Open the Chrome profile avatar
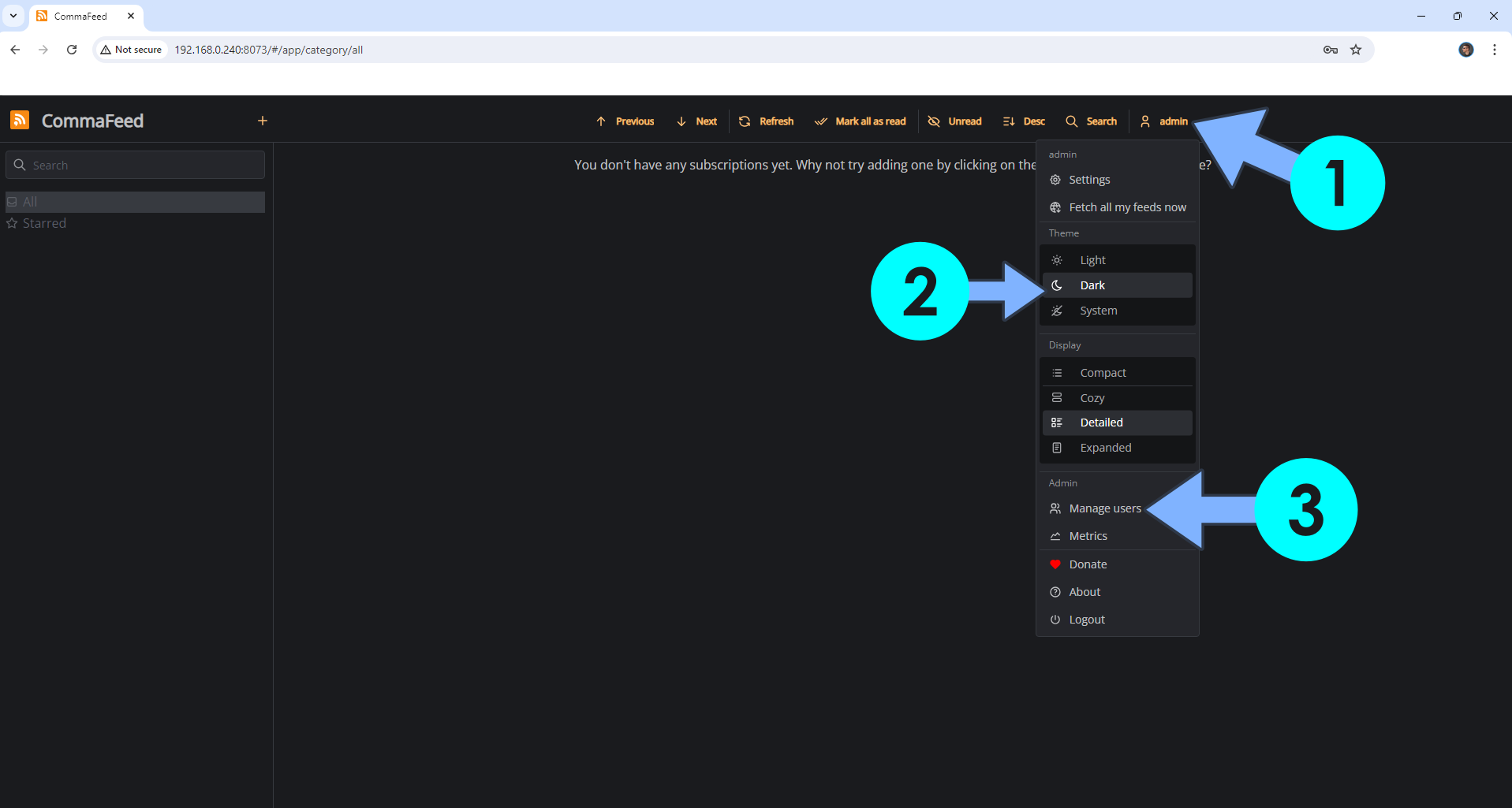The height and width of the screenshot is (808, 1512). 1466,50
